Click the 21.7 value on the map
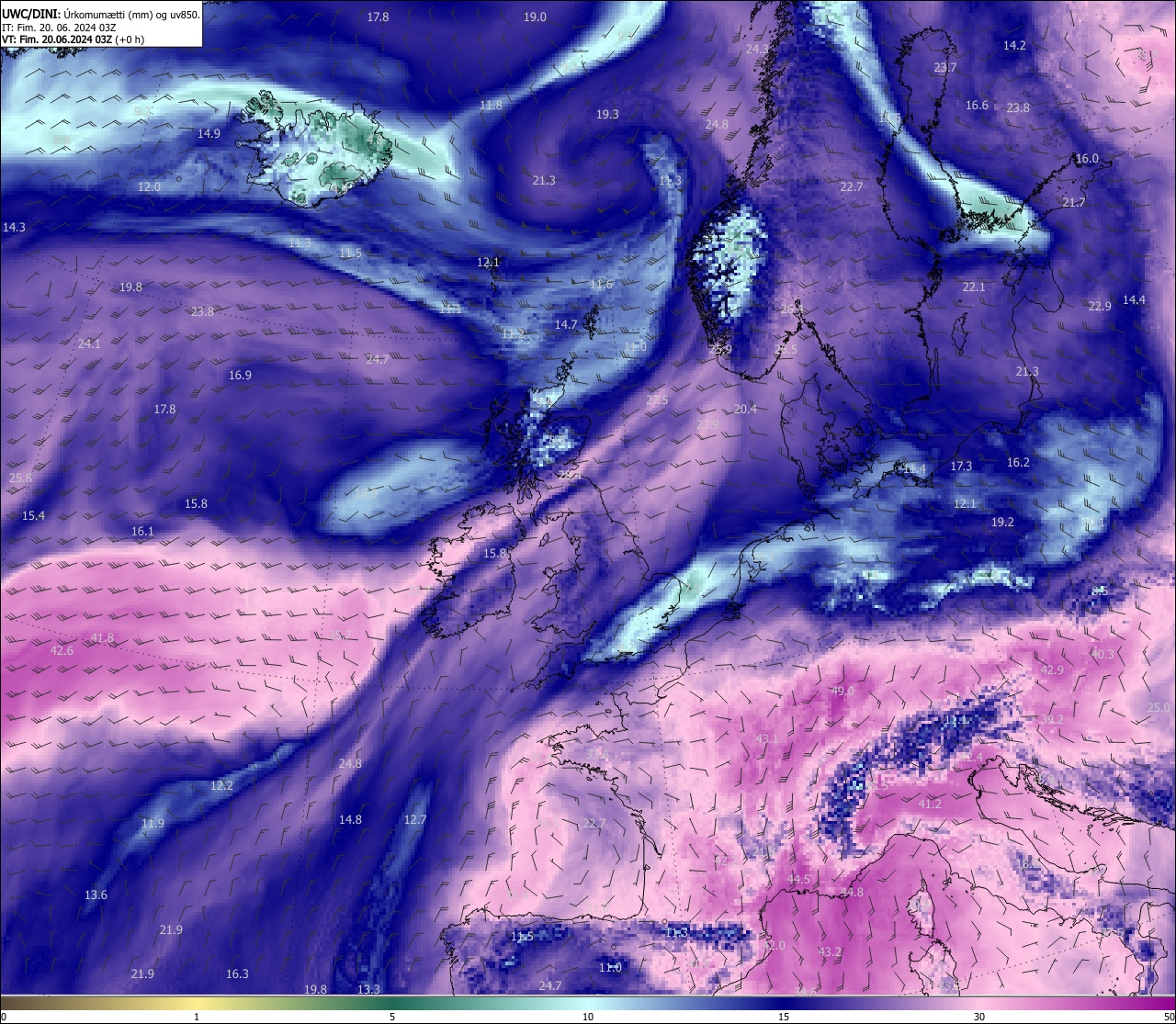This screenshot has height=1024, width=1176. tap(1073, 202)
